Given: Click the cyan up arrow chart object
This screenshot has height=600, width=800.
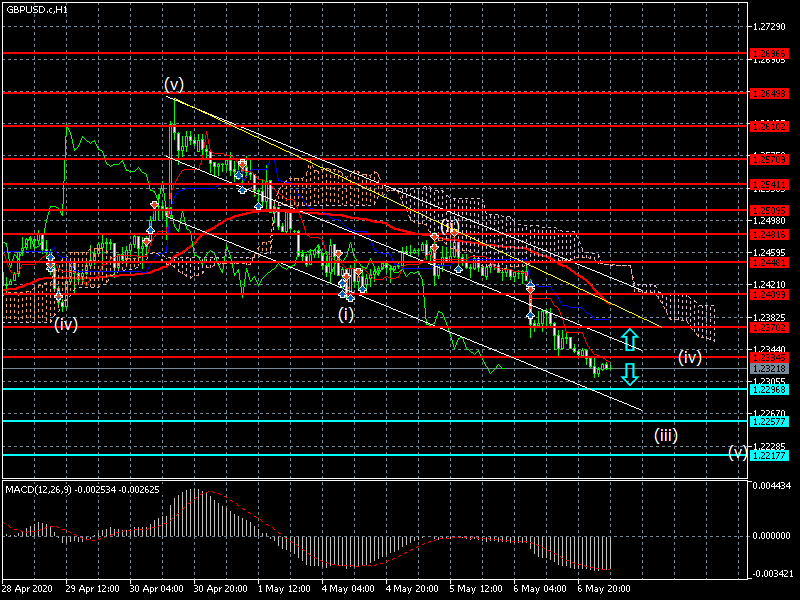Looking at the screenshot, I should coord(630,339).
